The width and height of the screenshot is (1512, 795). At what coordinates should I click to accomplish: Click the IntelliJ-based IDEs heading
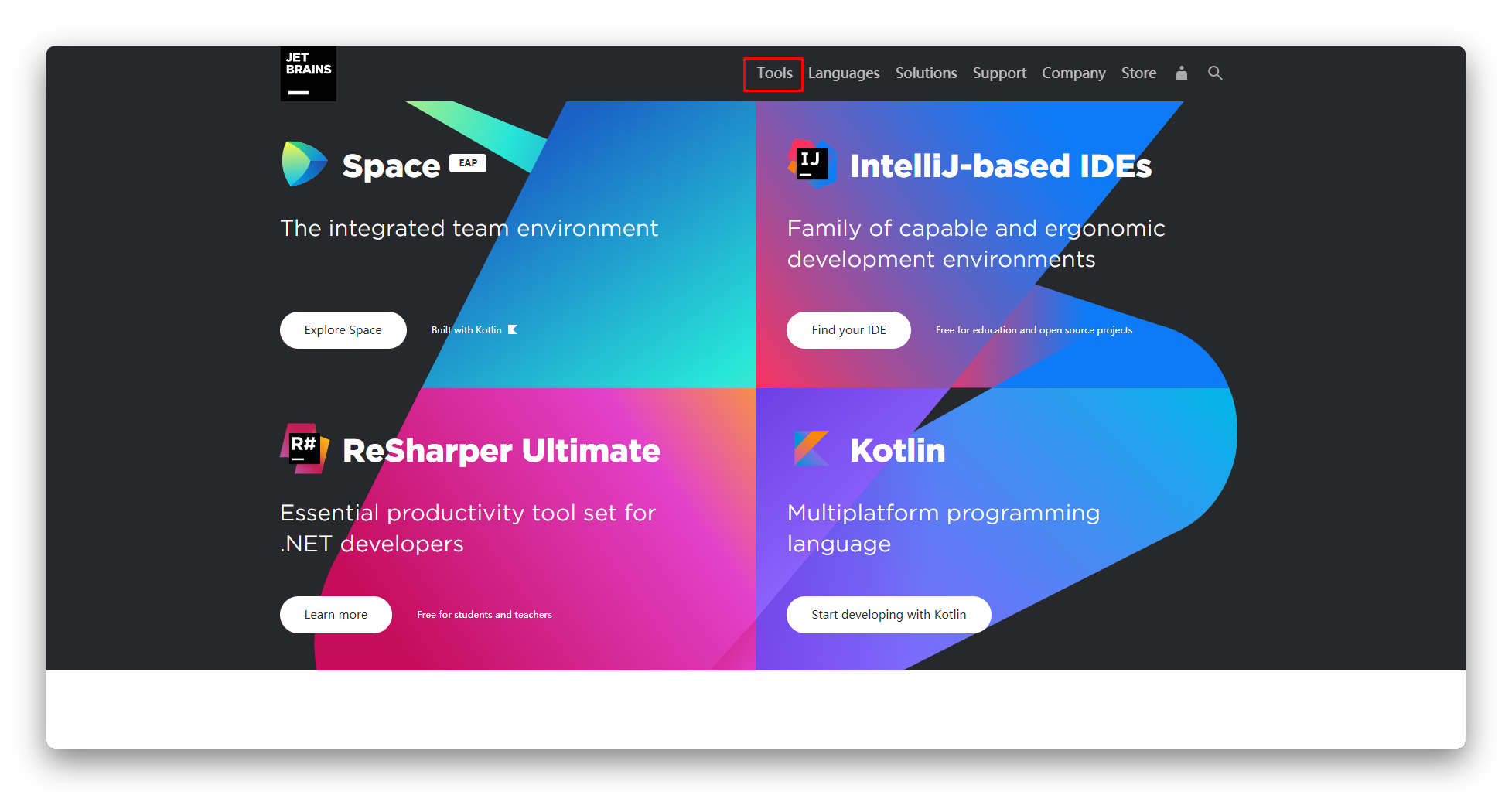tap(1001, 165)
